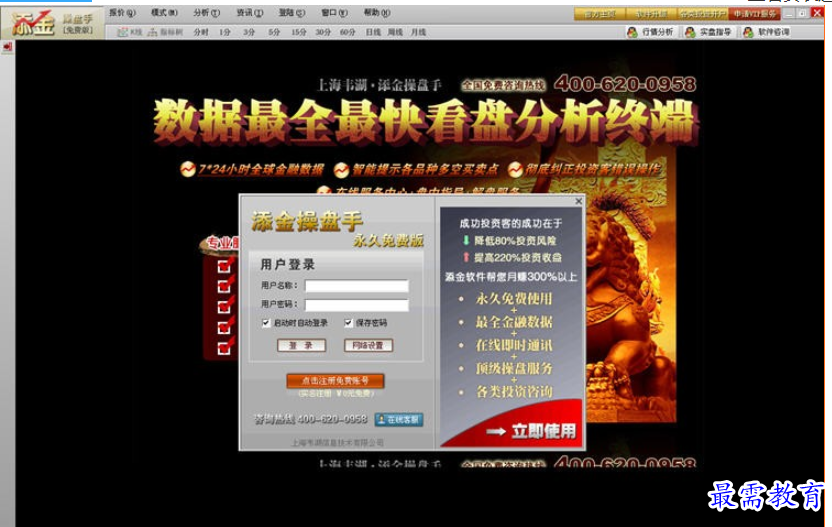Viewport: 832px width, 527px height.
Task: Select the 30分 timeframe
Action: (x=323, y=32)
